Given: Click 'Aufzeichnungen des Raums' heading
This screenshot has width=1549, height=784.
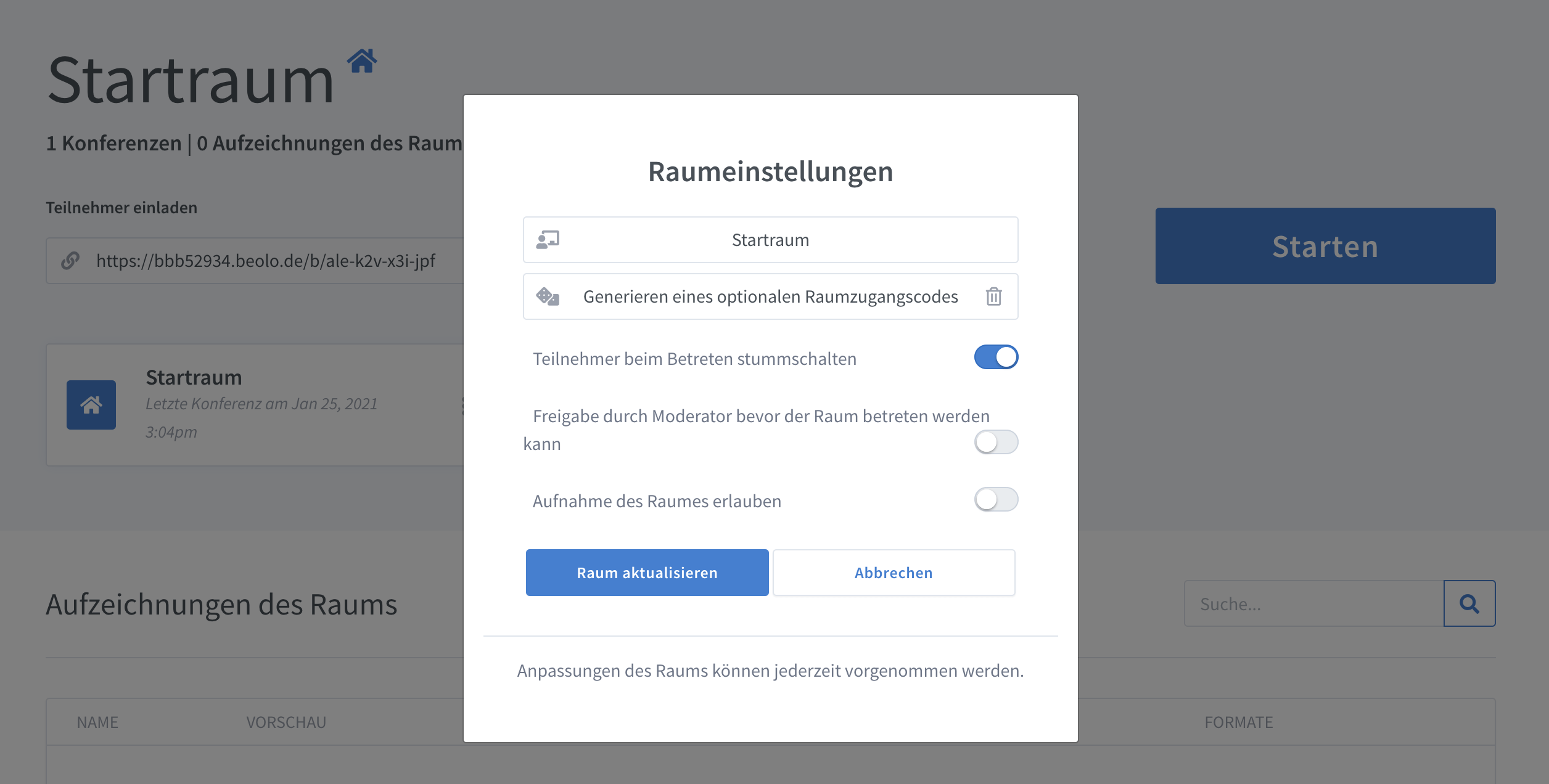Looking at the screenshot, I should pyautogui.click(x=221, y=605).
